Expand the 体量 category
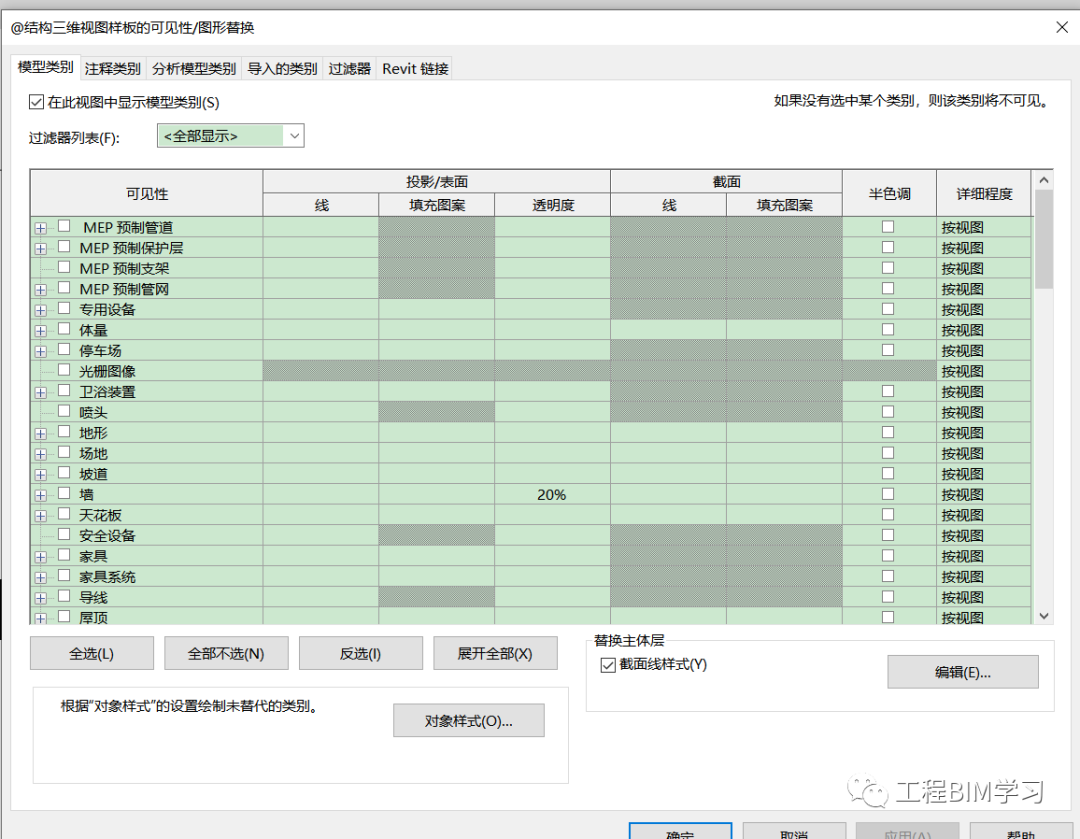The height and width of the screenshot is (839, 1080). click(x=41, y=331)
